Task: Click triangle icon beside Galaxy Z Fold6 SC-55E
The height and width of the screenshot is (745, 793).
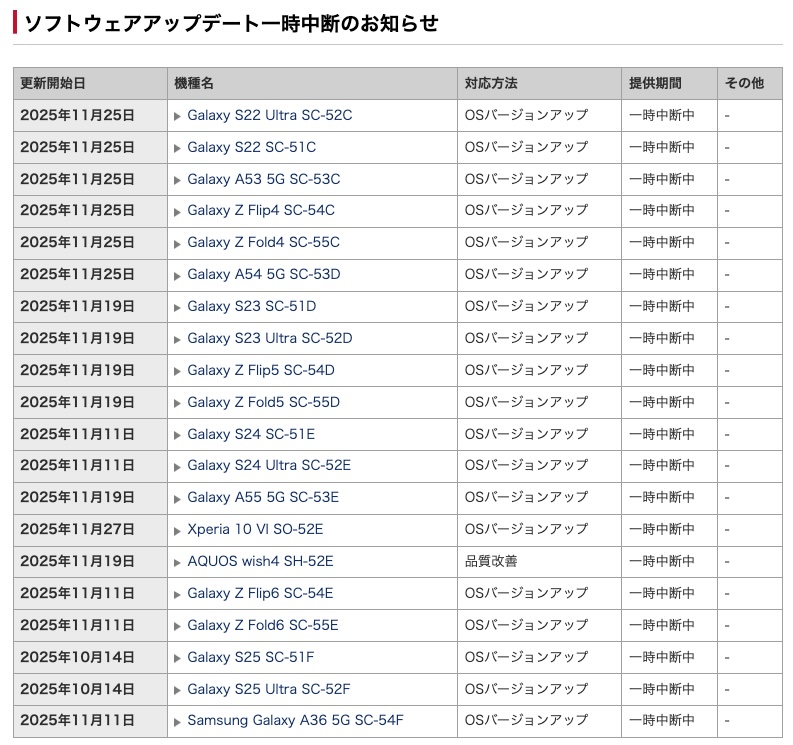Action: click(x=178, y=626)
